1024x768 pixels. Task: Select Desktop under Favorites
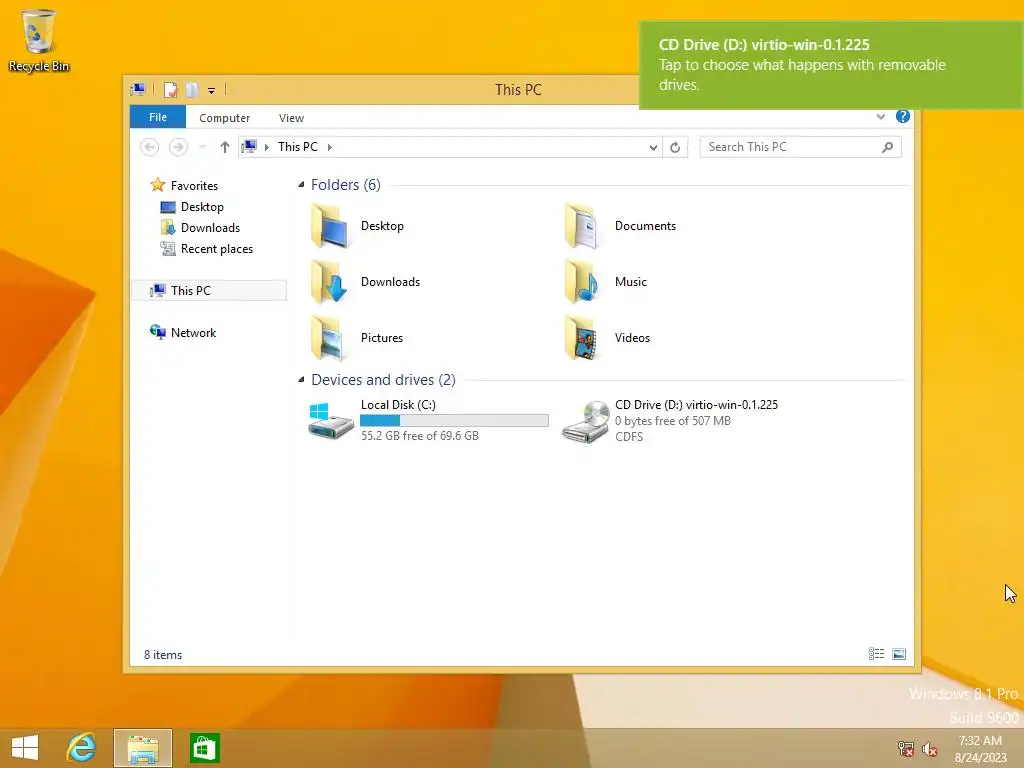click(192, 207)
